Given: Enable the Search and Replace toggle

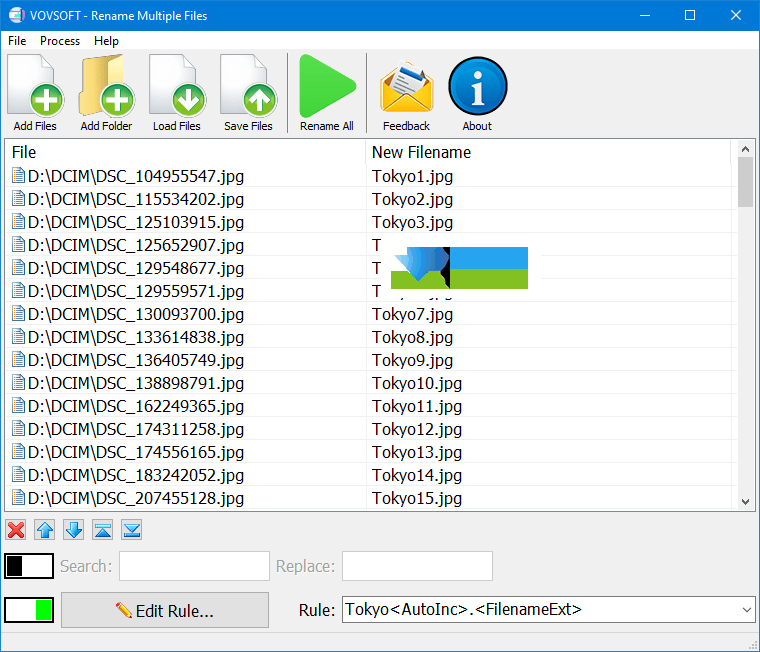Looking at the screenshot, I should tap(29, 566).
